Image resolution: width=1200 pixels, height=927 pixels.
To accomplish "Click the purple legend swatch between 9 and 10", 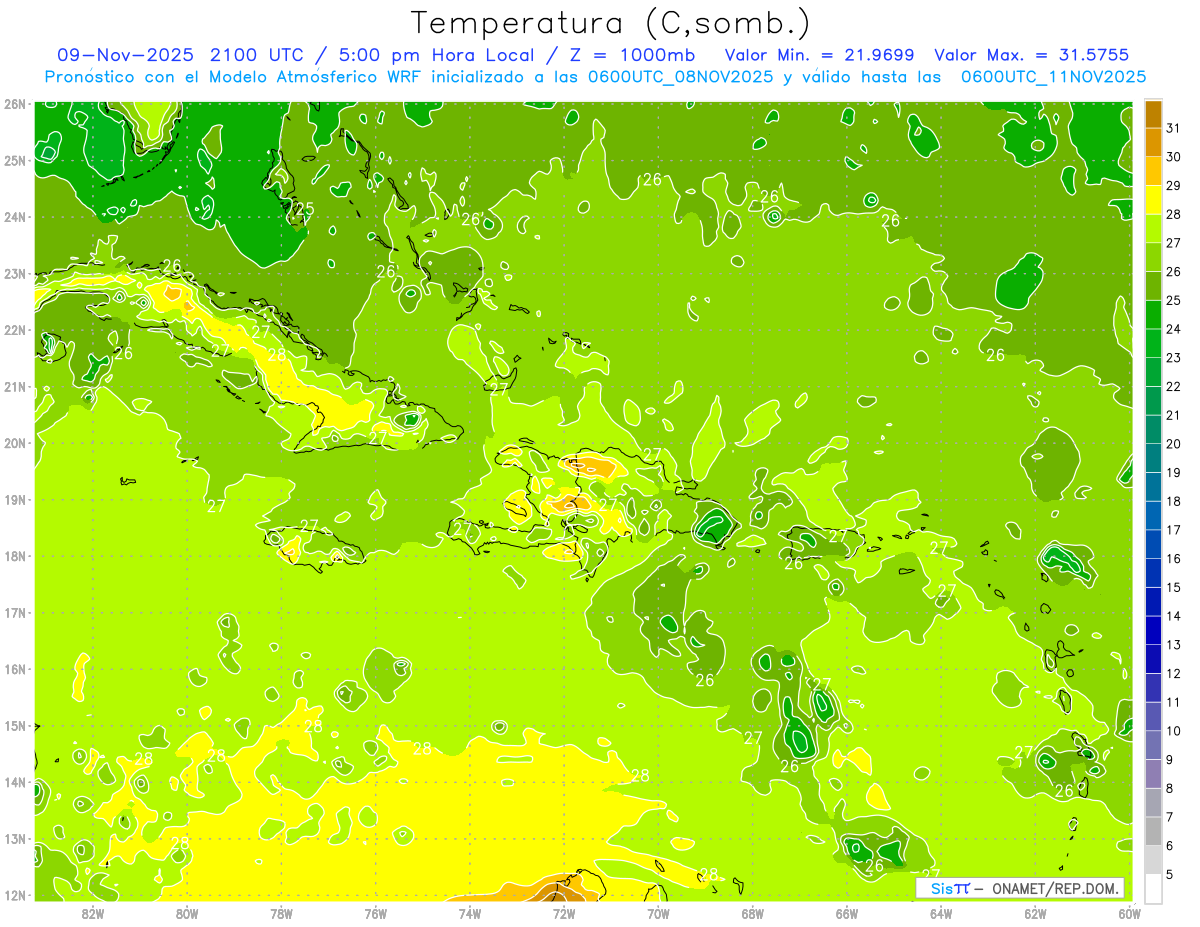I will (x=1153, y=745).
